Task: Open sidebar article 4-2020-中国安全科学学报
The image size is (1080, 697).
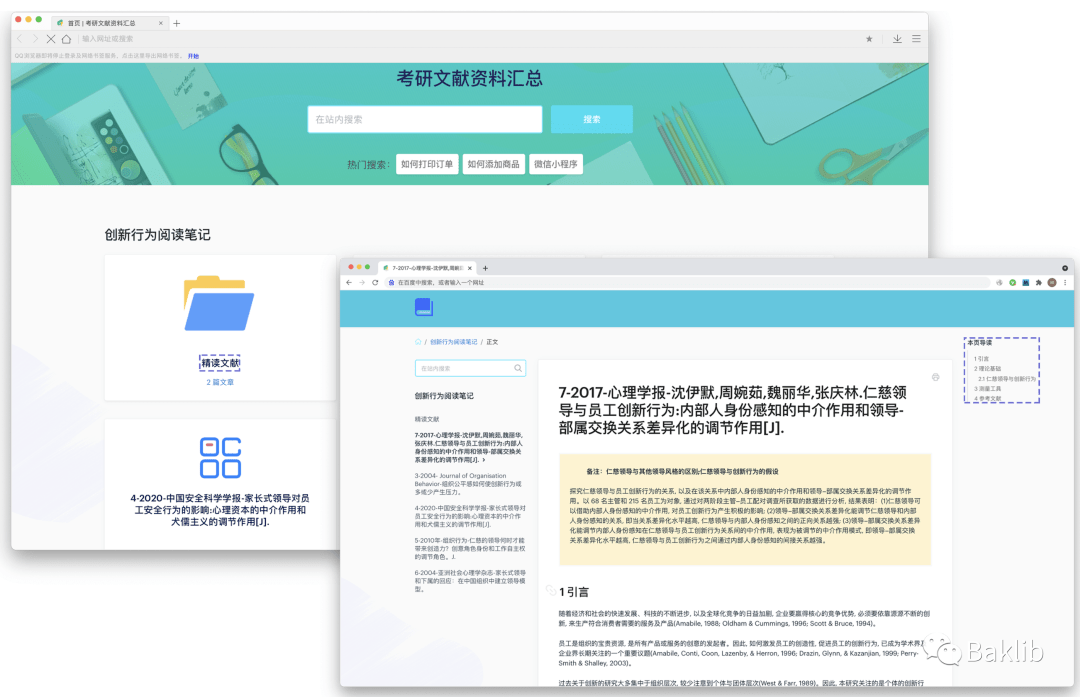Action: 470,516
